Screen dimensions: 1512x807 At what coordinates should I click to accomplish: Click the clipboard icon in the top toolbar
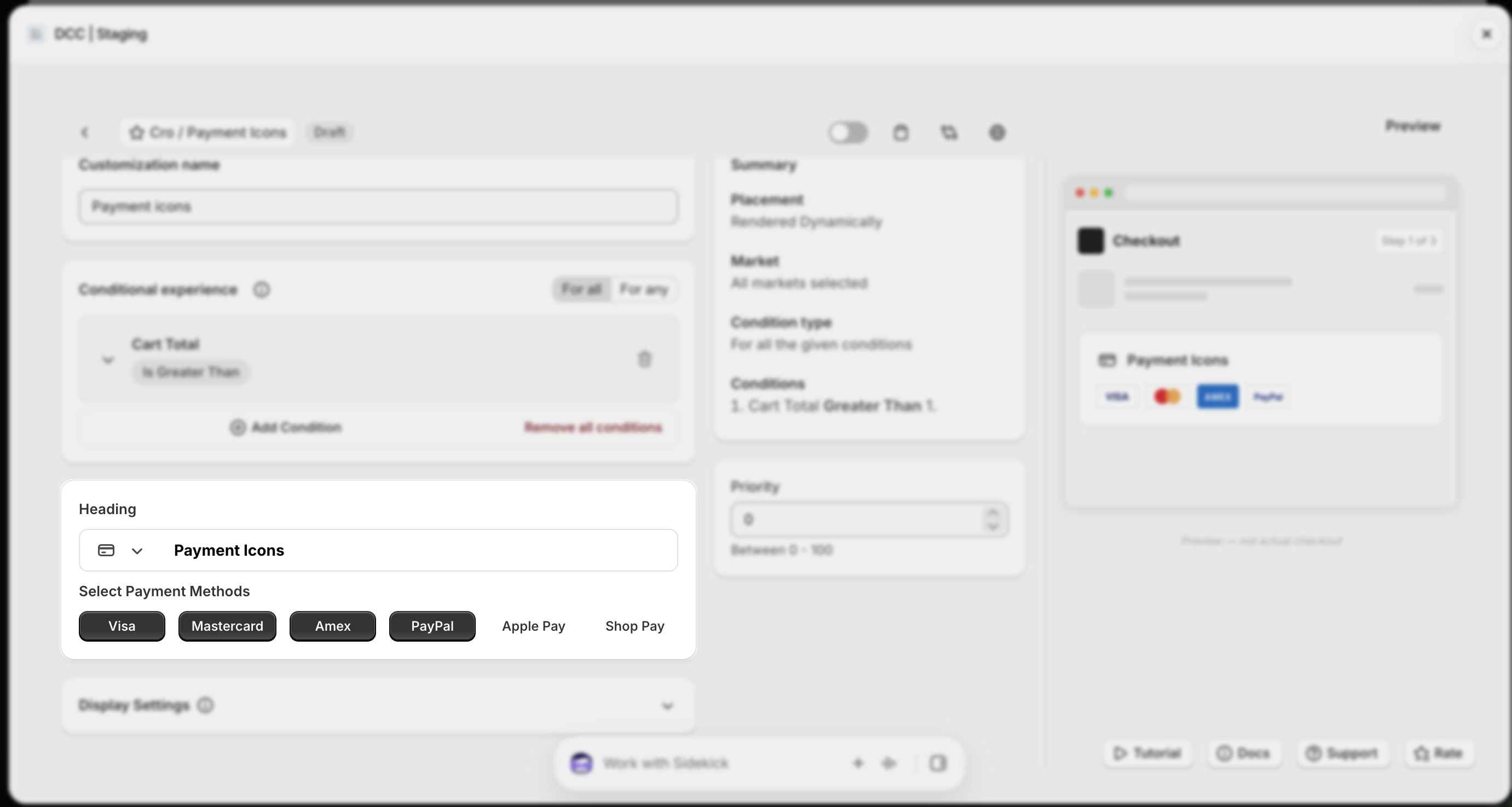901,132
